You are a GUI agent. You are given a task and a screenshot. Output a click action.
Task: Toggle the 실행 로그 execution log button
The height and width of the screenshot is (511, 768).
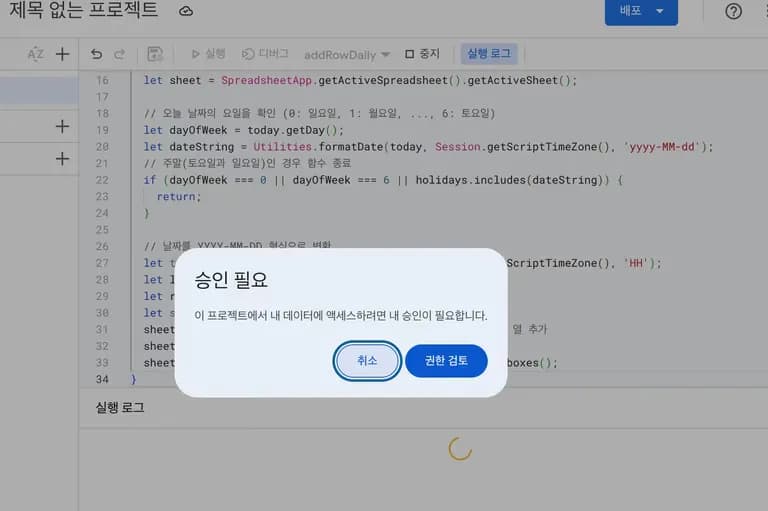click(489, 54)
